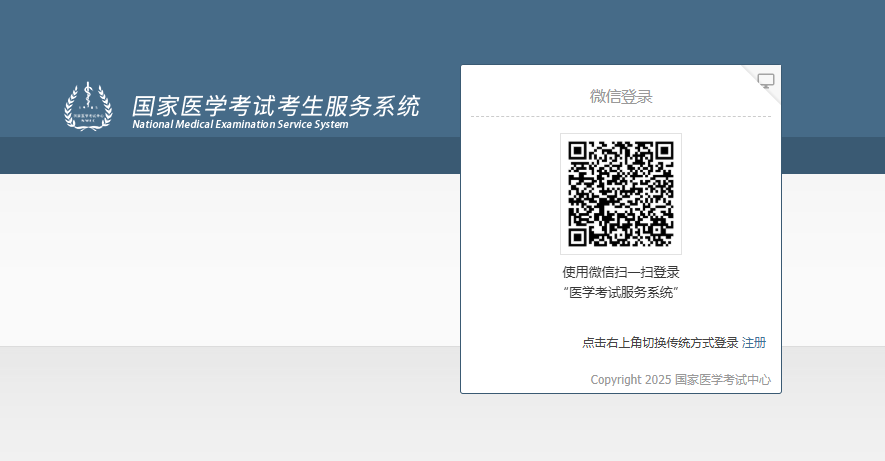Switch to traditional login via monitor icon

766,81
